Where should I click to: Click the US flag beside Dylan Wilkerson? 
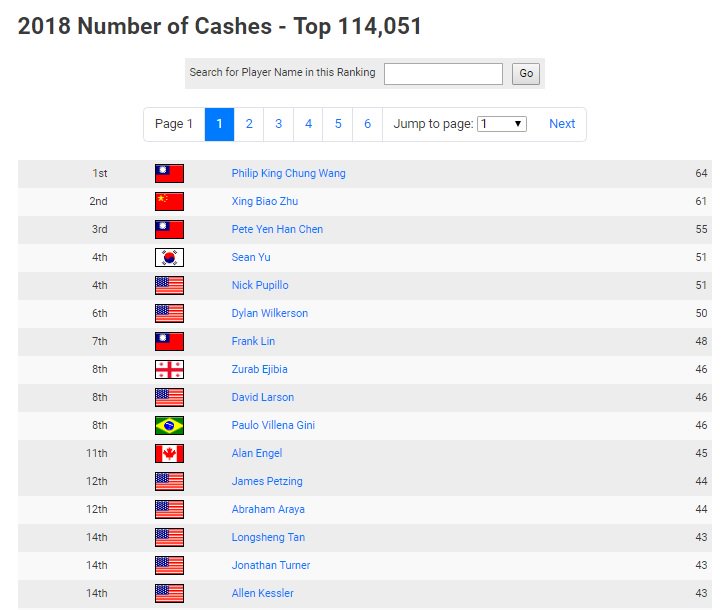coord(169,314)
